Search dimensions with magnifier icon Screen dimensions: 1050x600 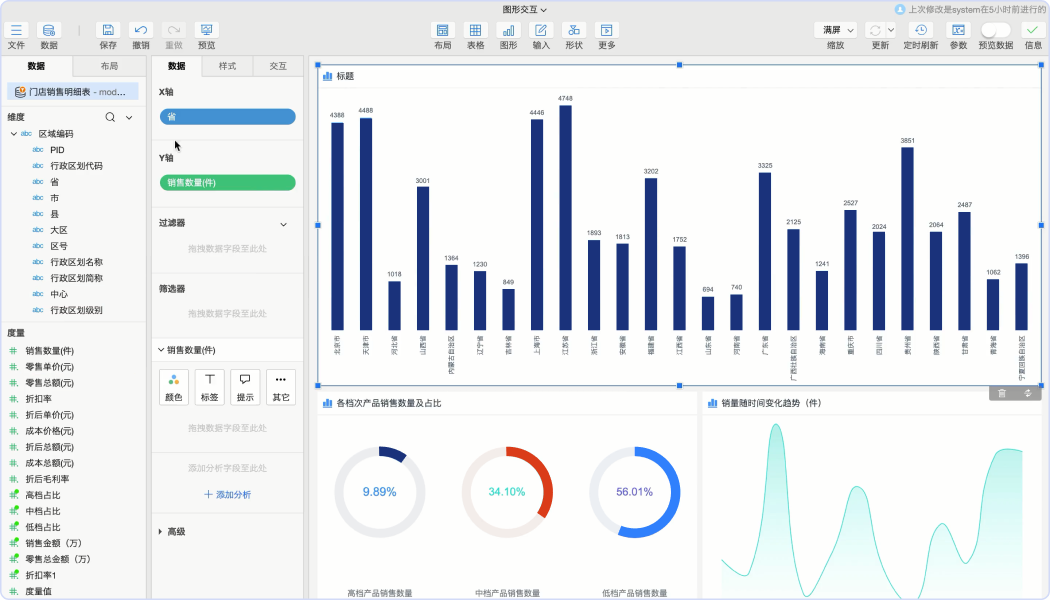111,117
